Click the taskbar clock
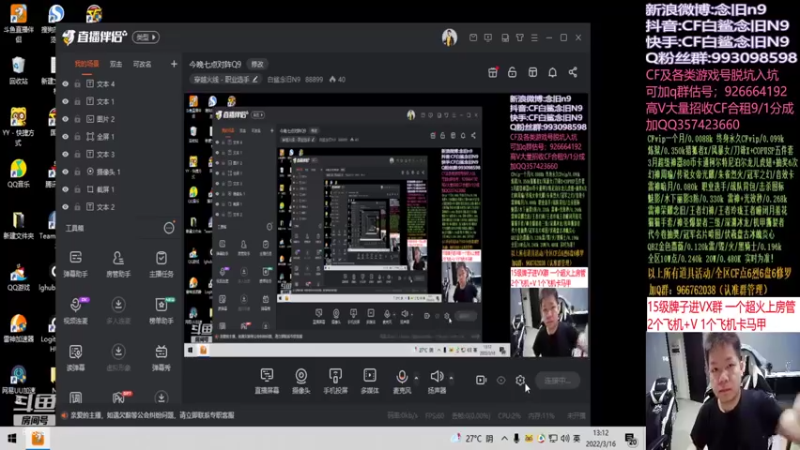 (602, 438)
